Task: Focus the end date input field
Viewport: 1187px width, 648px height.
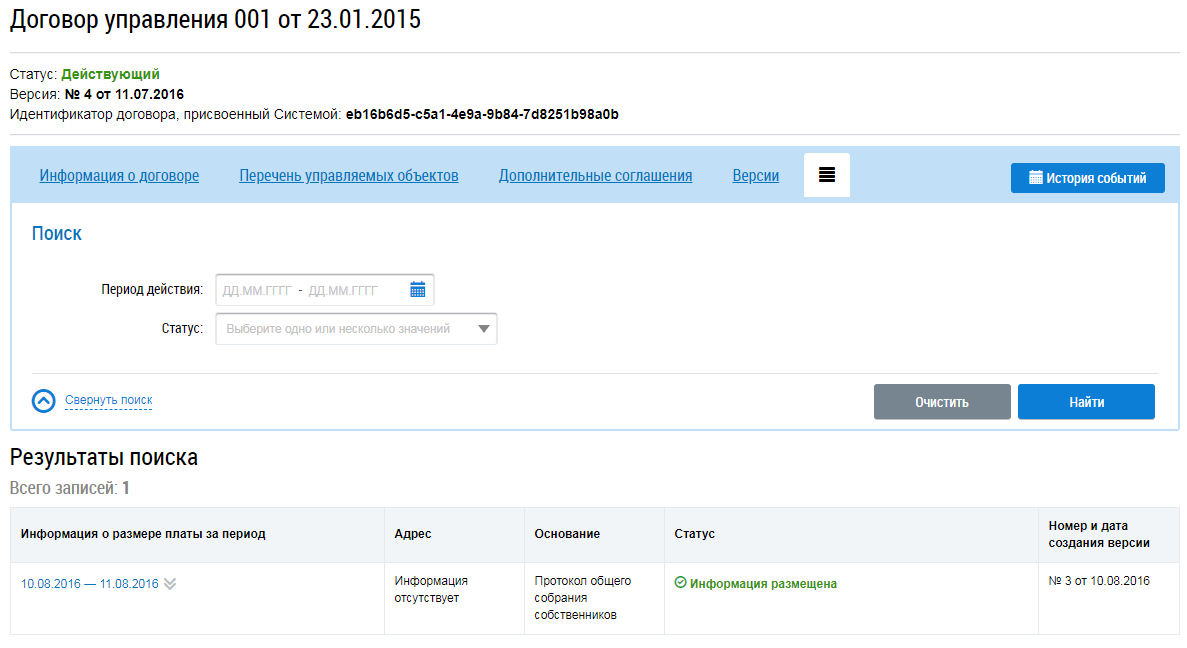Action: tap(343, 291)
